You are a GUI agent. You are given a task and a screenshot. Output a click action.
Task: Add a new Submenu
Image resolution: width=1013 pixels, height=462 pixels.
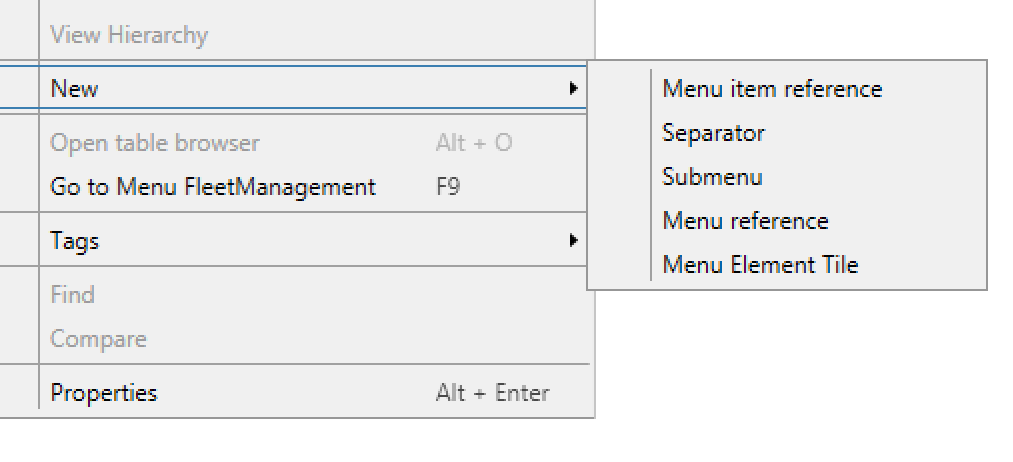click(712, 176)
